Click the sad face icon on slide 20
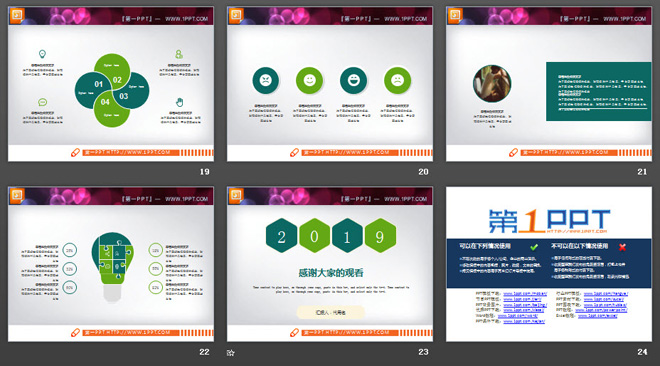This screenshot has height=366, width=660. (397, 80)
